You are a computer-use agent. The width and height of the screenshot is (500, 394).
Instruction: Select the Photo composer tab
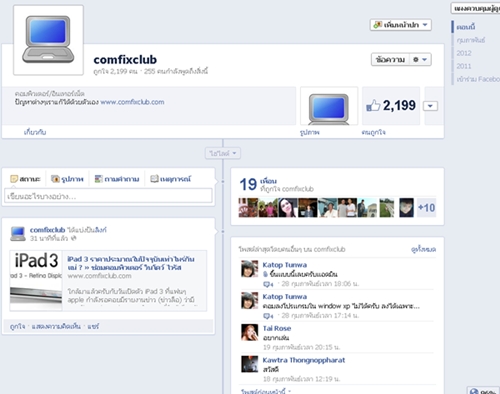click(x=67, y=179)
